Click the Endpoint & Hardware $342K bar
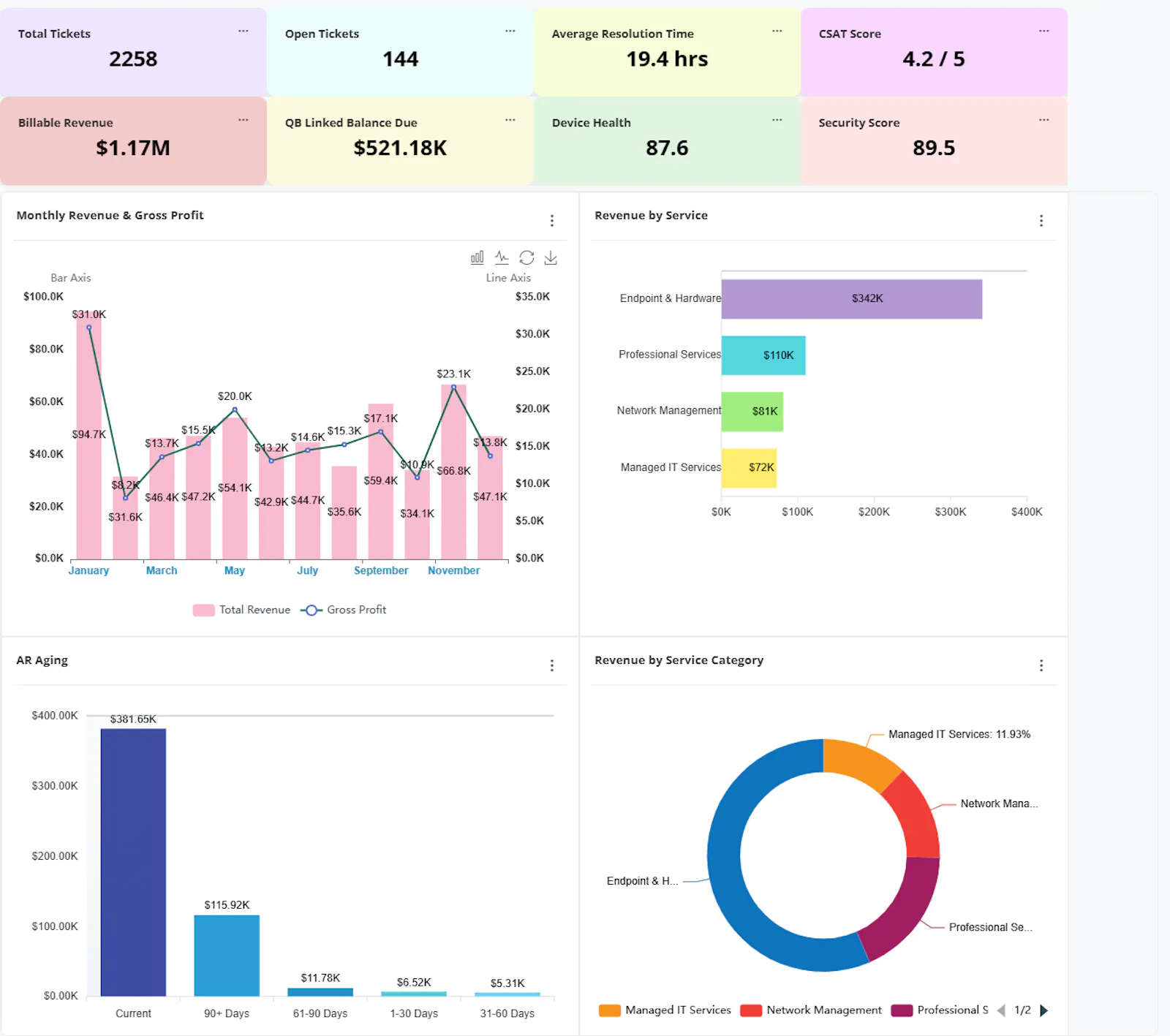 tap(852, 299)
